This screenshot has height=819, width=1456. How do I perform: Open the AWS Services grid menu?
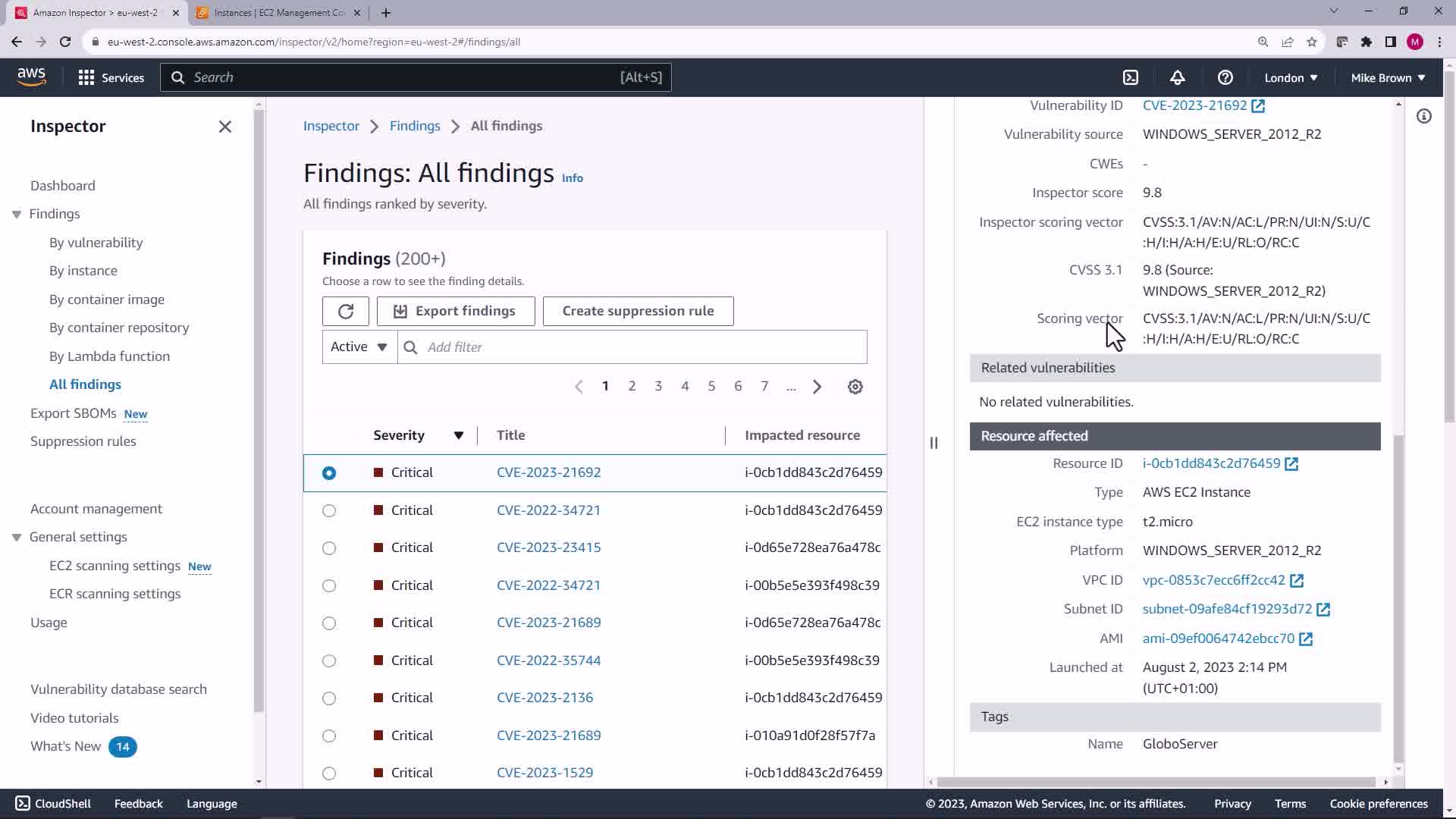click(86, 77)
